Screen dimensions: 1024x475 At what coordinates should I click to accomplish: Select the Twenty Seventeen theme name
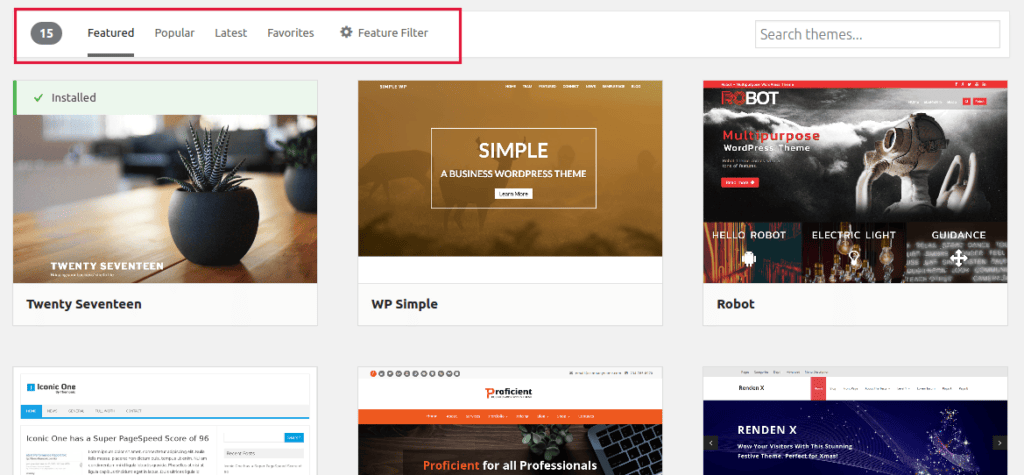(84, 304)
